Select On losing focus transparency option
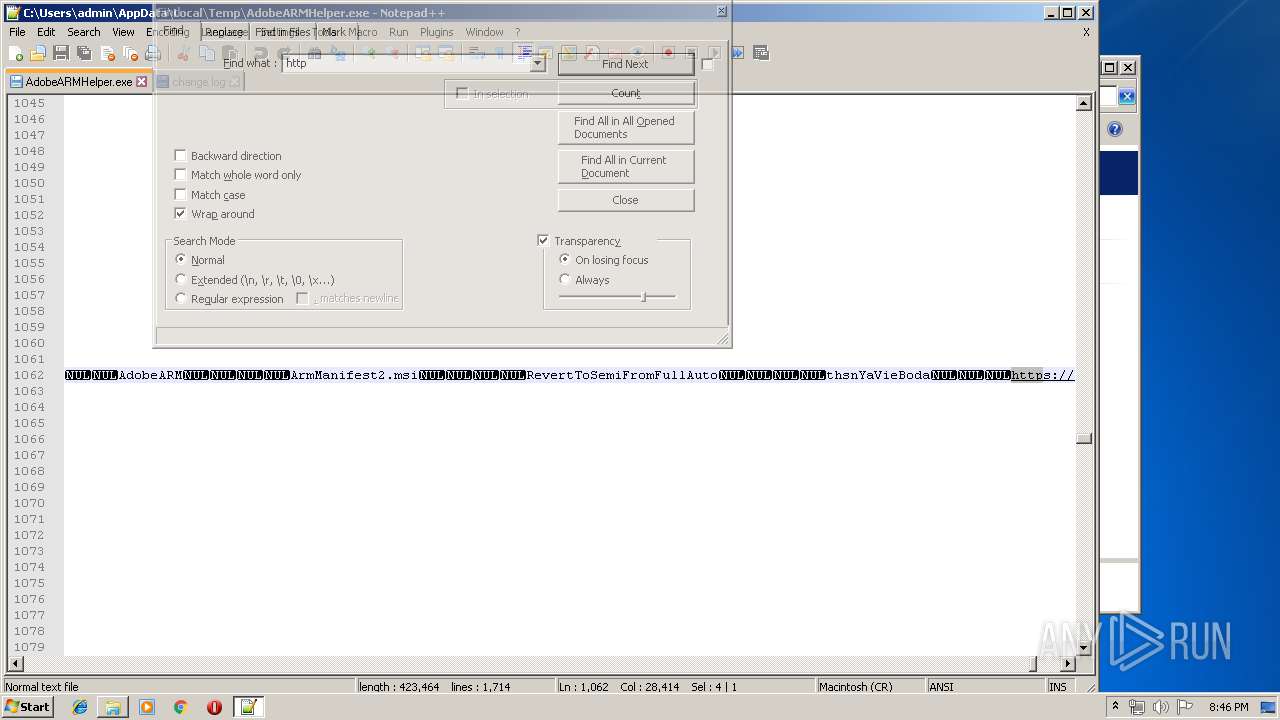The image size is (1280, 720). tap(565, 260)
